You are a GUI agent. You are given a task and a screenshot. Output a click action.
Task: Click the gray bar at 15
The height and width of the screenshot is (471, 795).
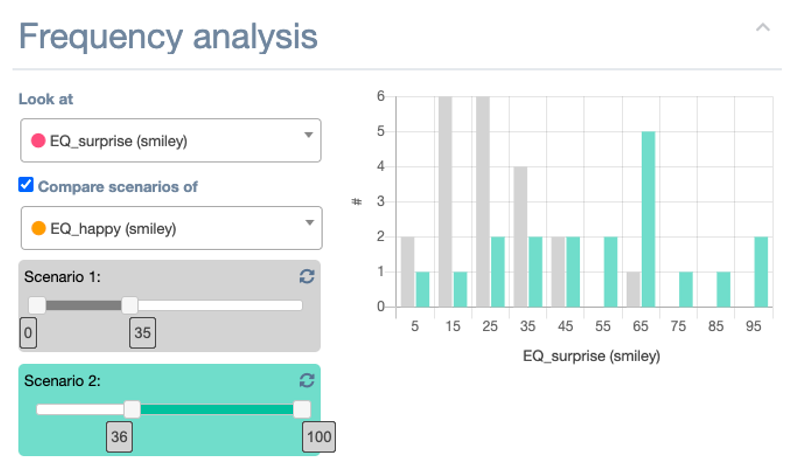click(x=445, y=202)
